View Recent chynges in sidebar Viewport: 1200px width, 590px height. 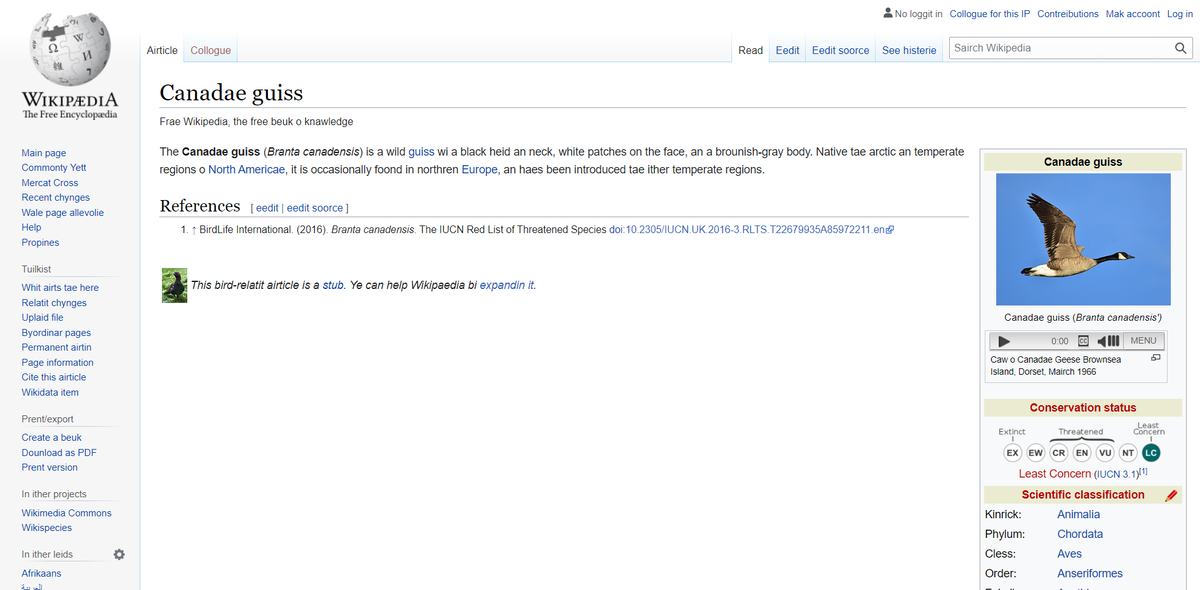coord(56,198)
